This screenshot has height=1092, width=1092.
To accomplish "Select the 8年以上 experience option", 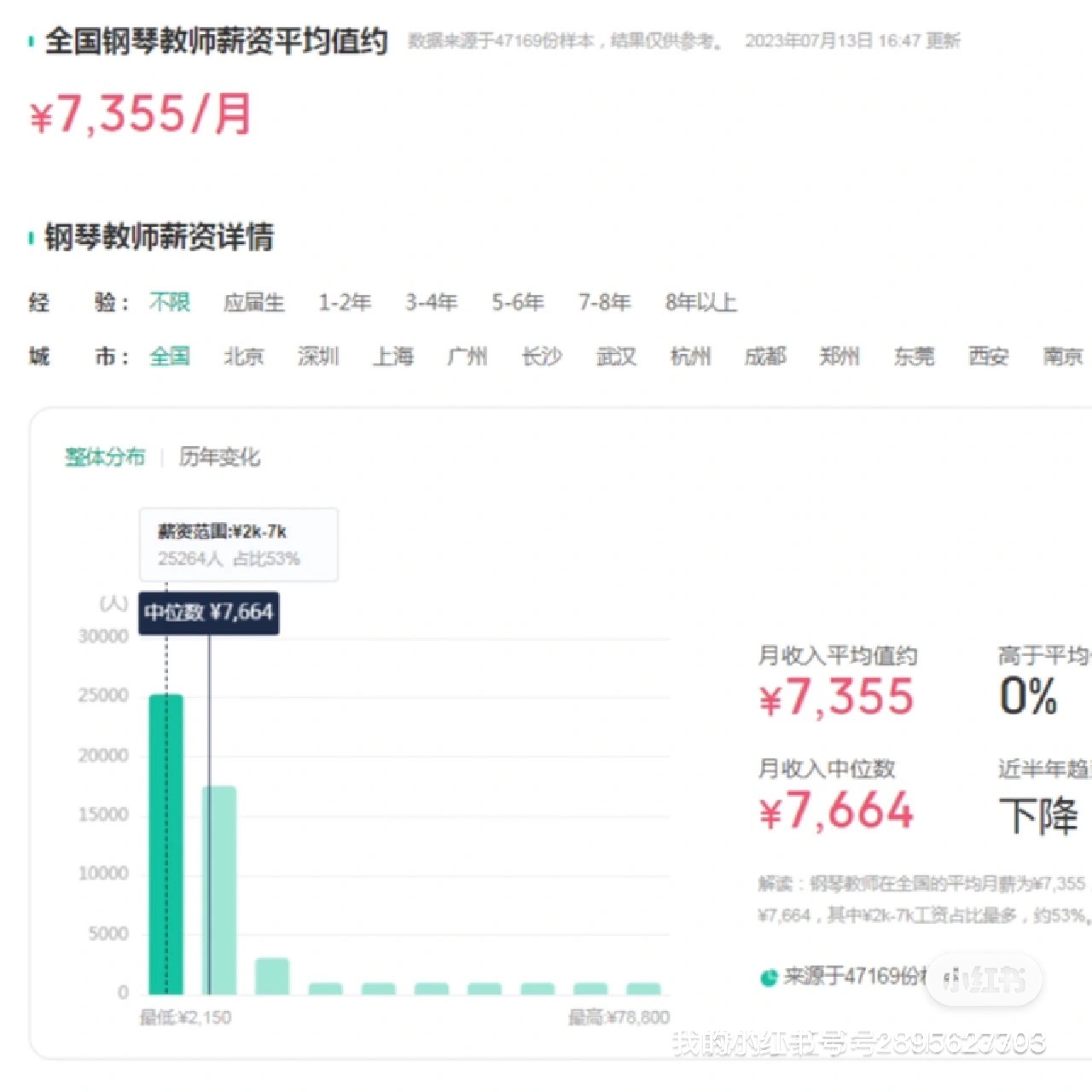I will tap(701, 302).
